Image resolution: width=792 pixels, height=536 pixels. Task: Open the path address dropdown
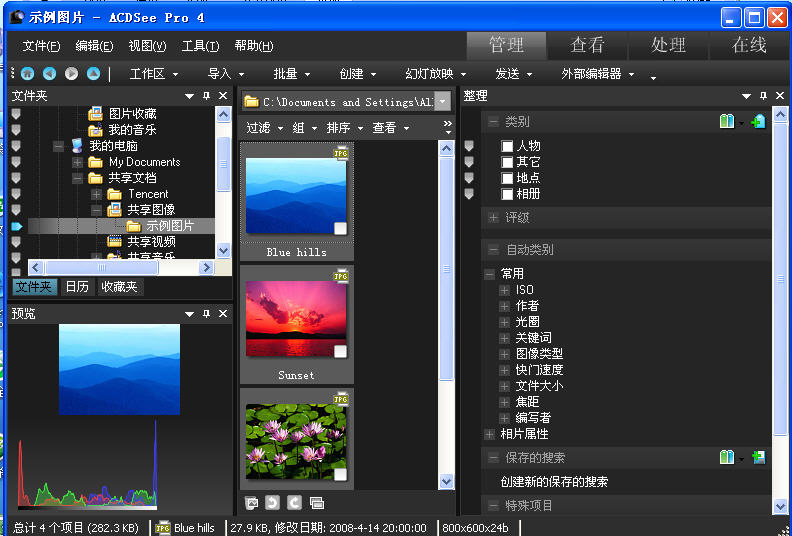442,102
